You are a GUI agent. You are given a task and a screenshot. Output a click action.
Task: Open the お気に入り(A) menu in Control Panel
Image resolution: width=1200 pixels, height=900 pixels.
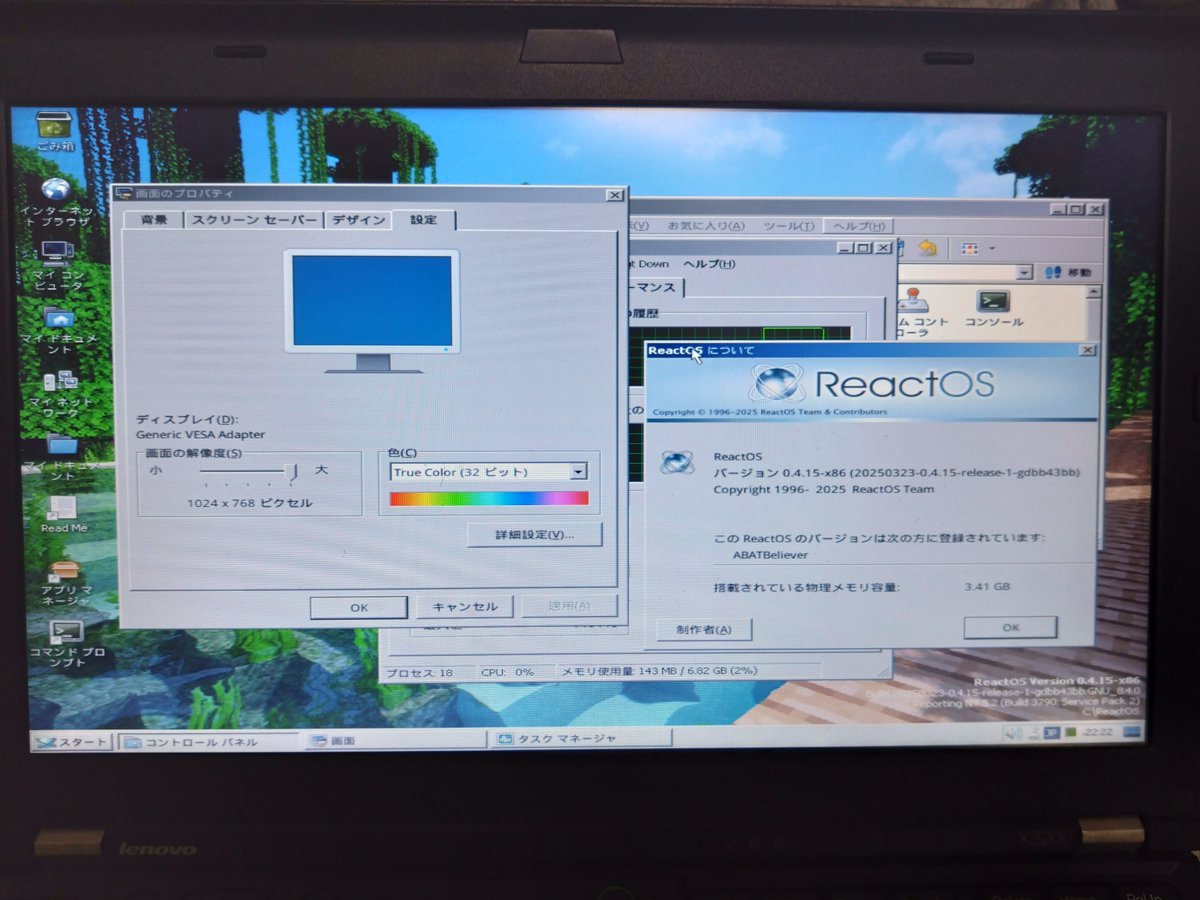(705, 227)
